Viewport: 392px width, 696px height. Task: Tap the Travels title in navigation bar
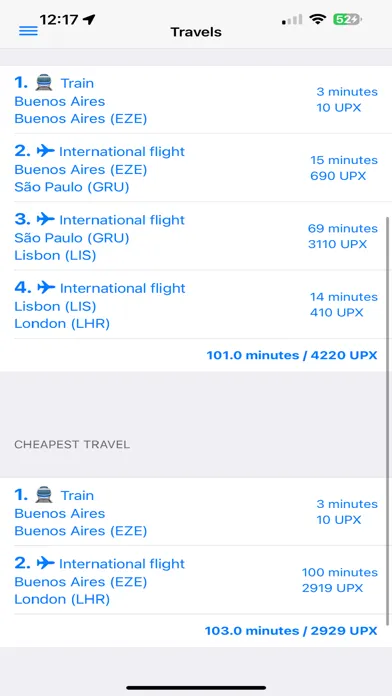[196, 32]
